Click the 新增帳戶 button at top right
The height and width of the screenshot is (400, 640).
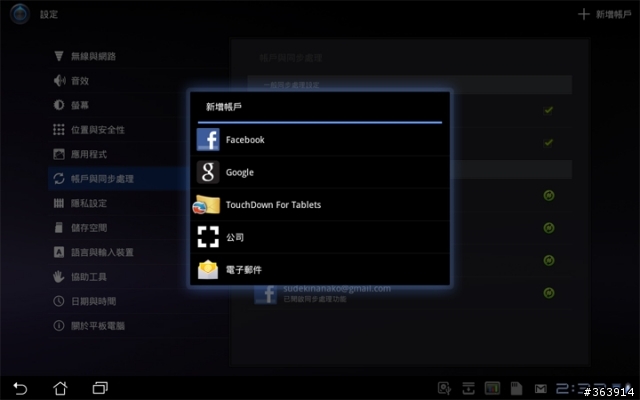click(x=605, y=14)
